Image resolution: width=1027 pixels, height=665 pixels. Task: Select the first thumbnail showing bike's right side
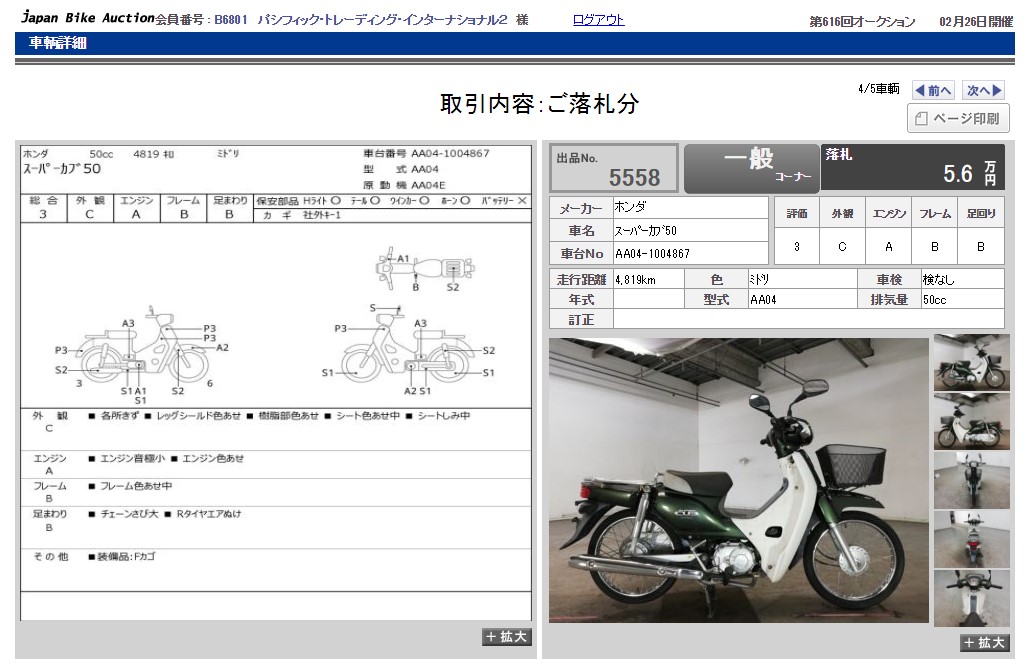[x=971, y=362]
